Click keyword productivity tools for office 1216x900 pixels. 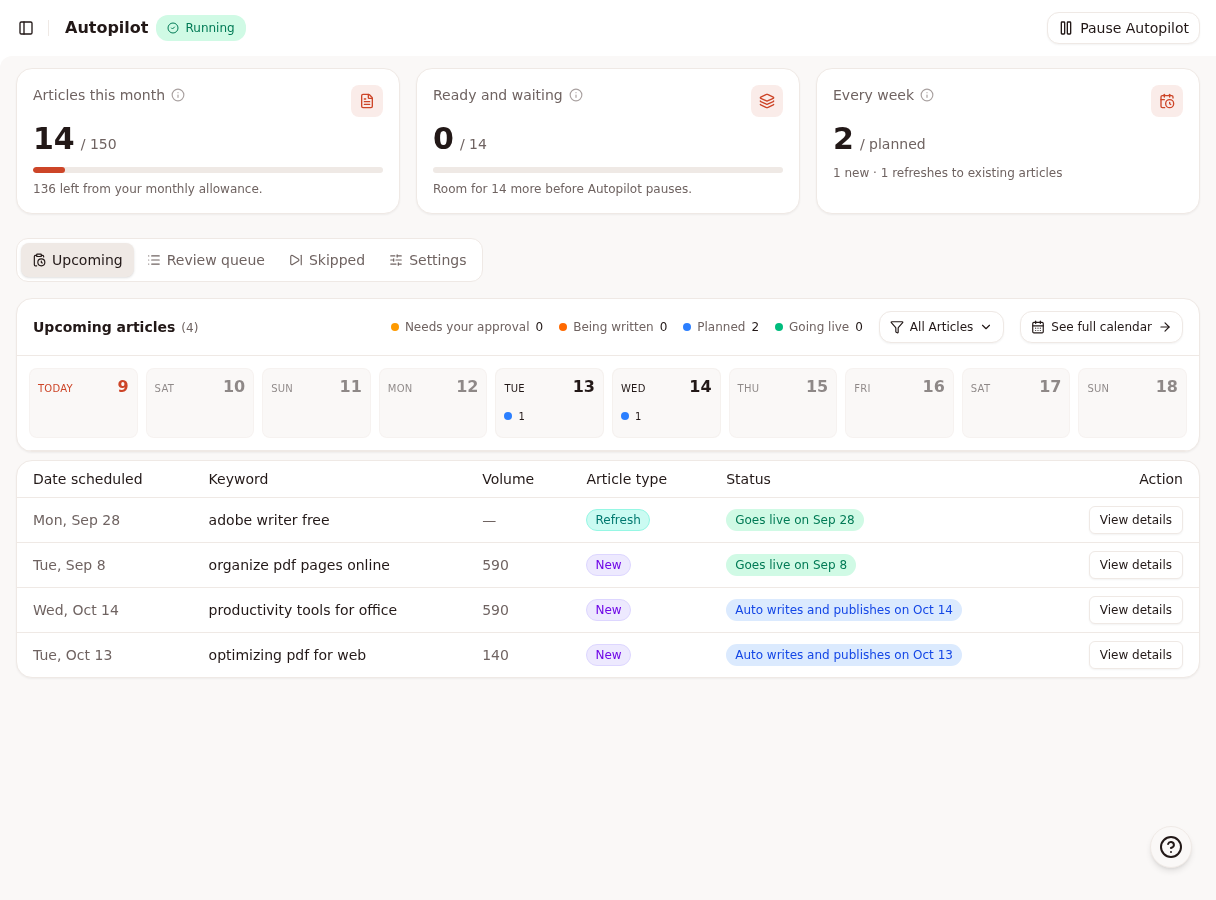point(303,610)
